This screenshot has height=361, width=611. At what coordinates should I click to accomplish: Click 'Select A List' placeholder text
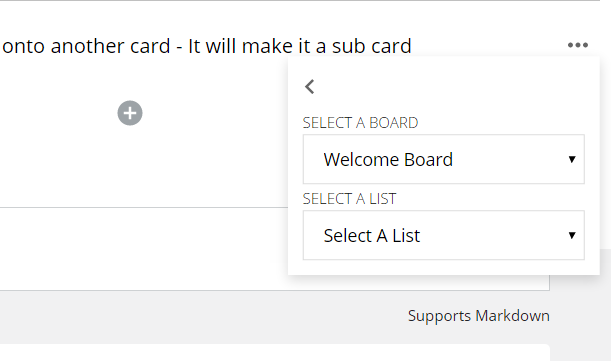372,235
